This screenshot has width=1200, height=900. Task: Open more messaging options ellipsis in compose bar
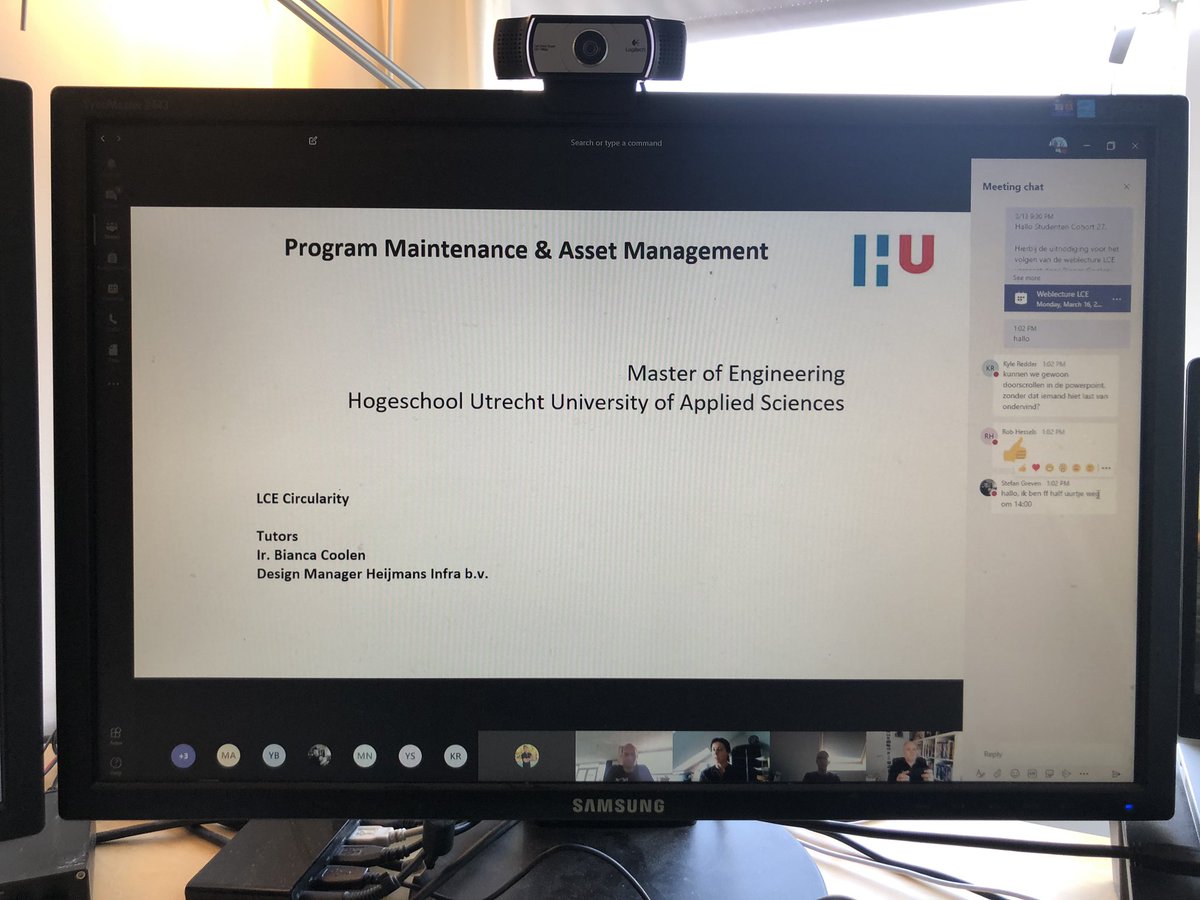(1085, 773)
